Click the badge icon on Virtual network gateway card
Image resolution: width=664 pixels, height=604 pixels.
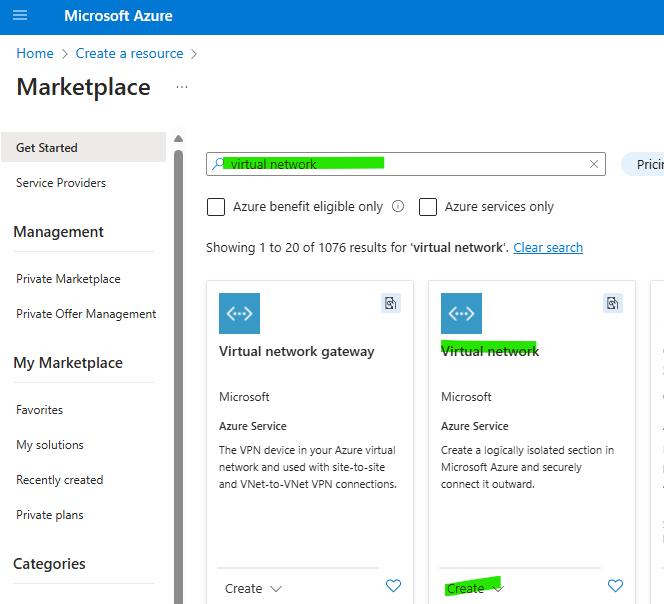(391, 303)
